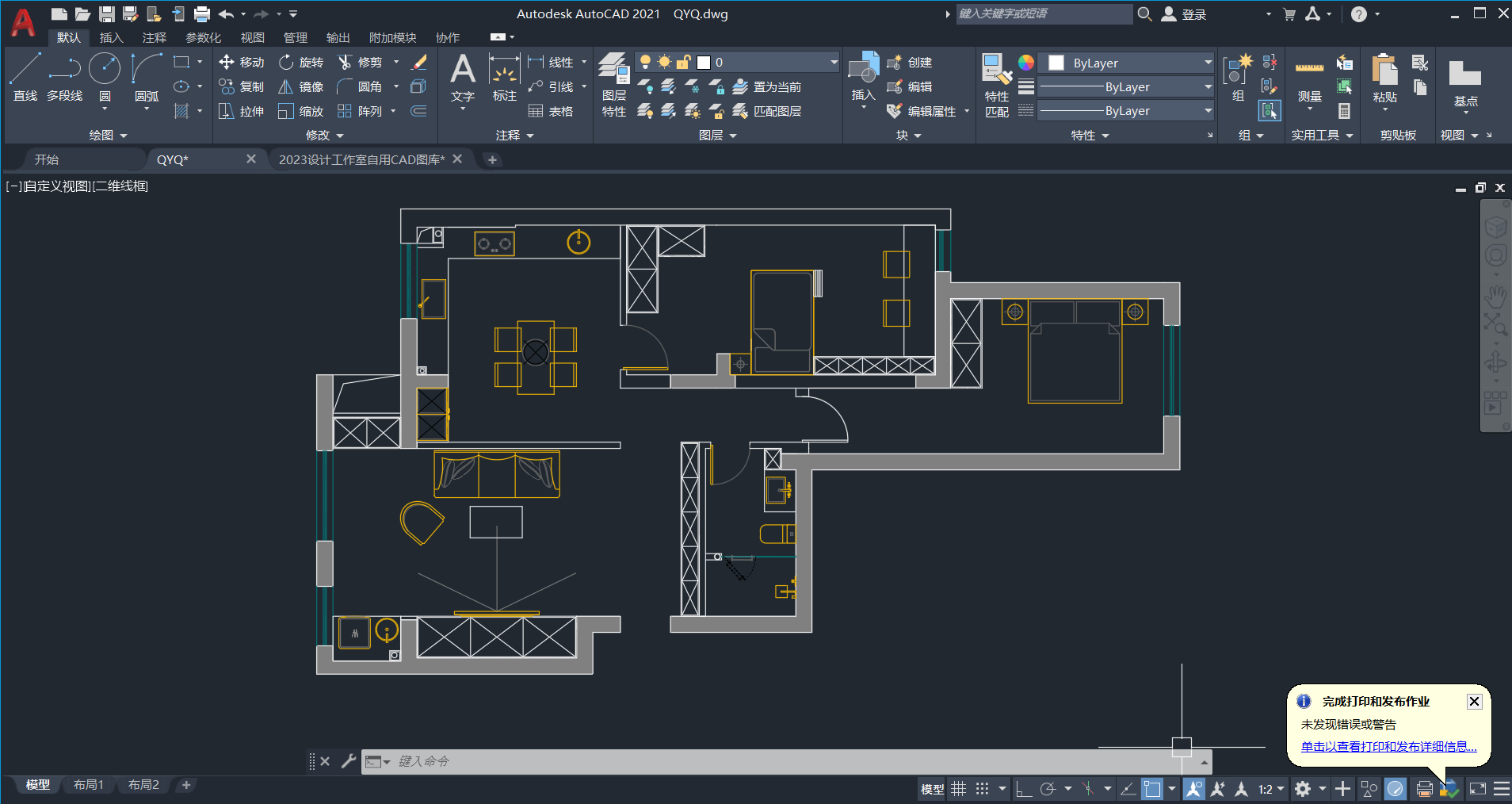Open the annotation scale 1:2 dropdown
This screenshot has height=804, width=1512.
pyautogui.click(x=1271, y=789)
